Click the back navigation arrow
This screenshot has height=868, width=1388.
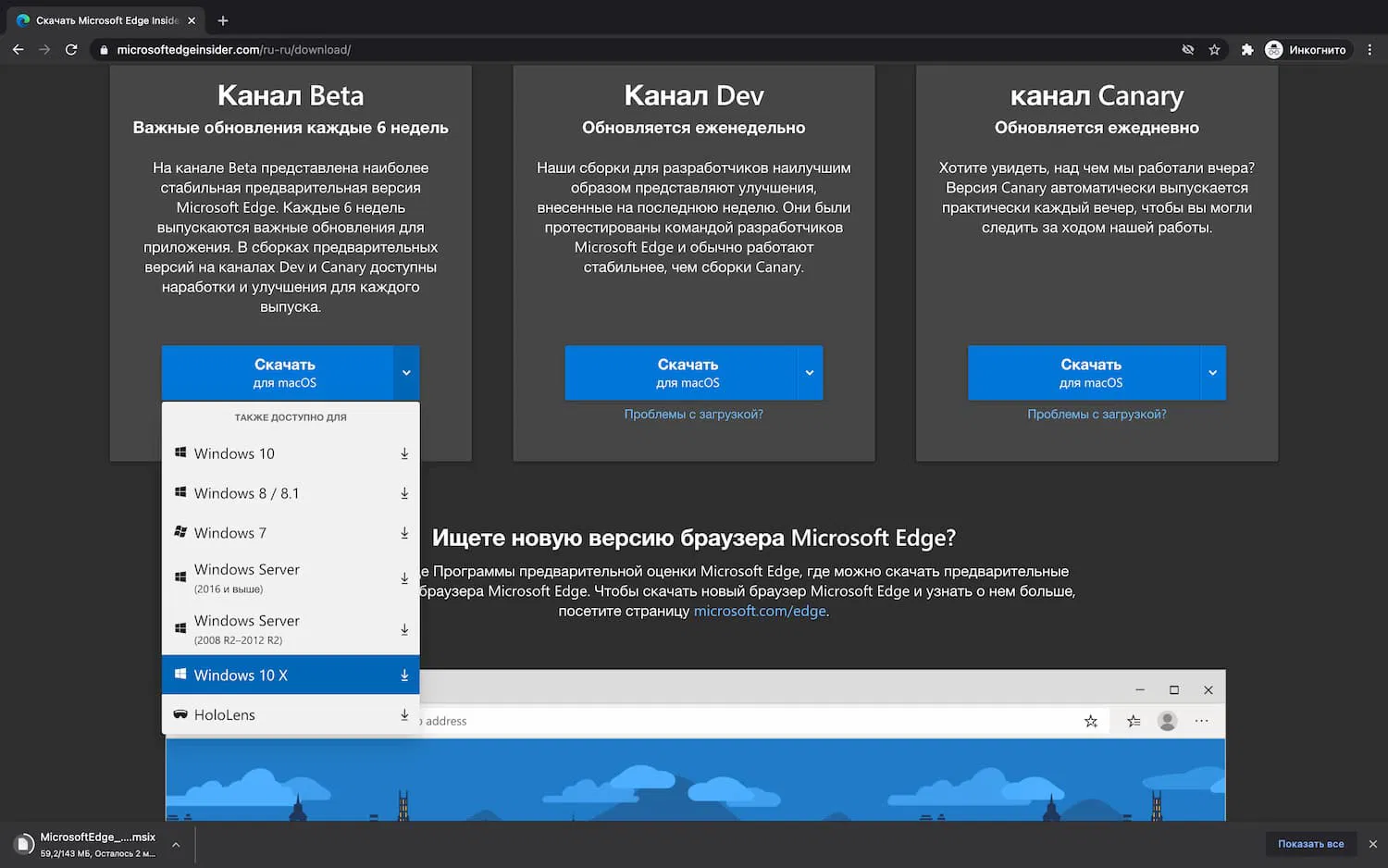pos(18,49)
